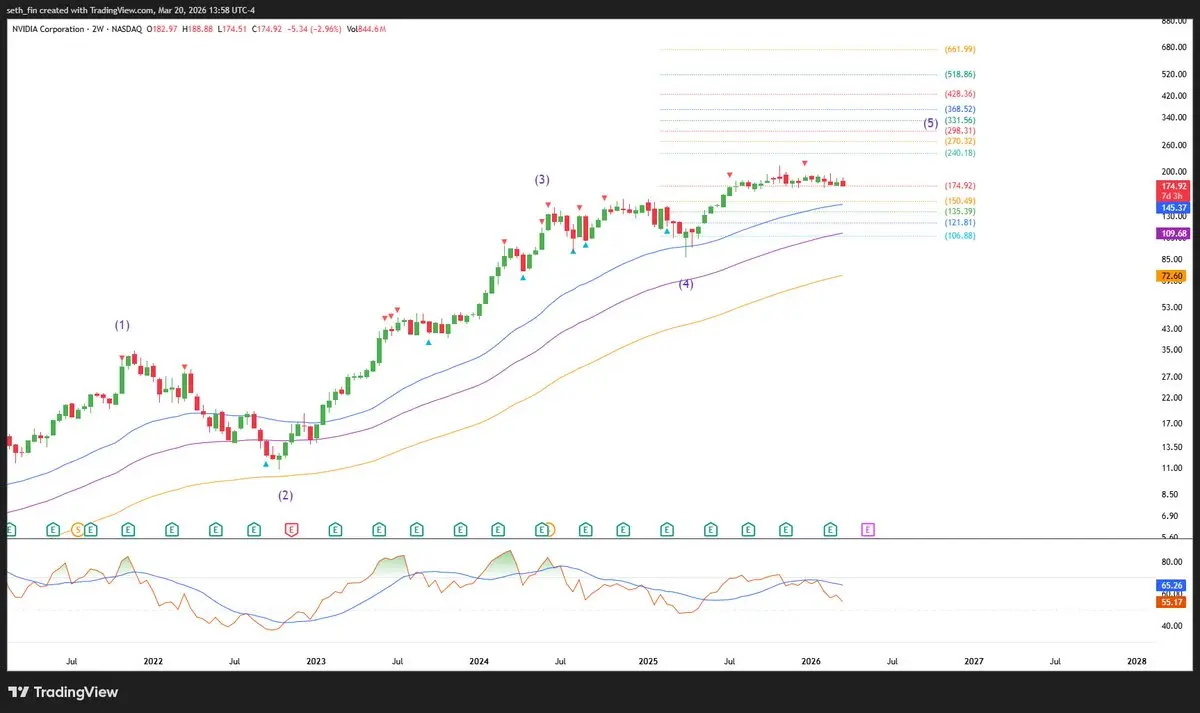Click the (150.49) Fibonacci level label
1200x713 pixels.
tap(961, 201)
